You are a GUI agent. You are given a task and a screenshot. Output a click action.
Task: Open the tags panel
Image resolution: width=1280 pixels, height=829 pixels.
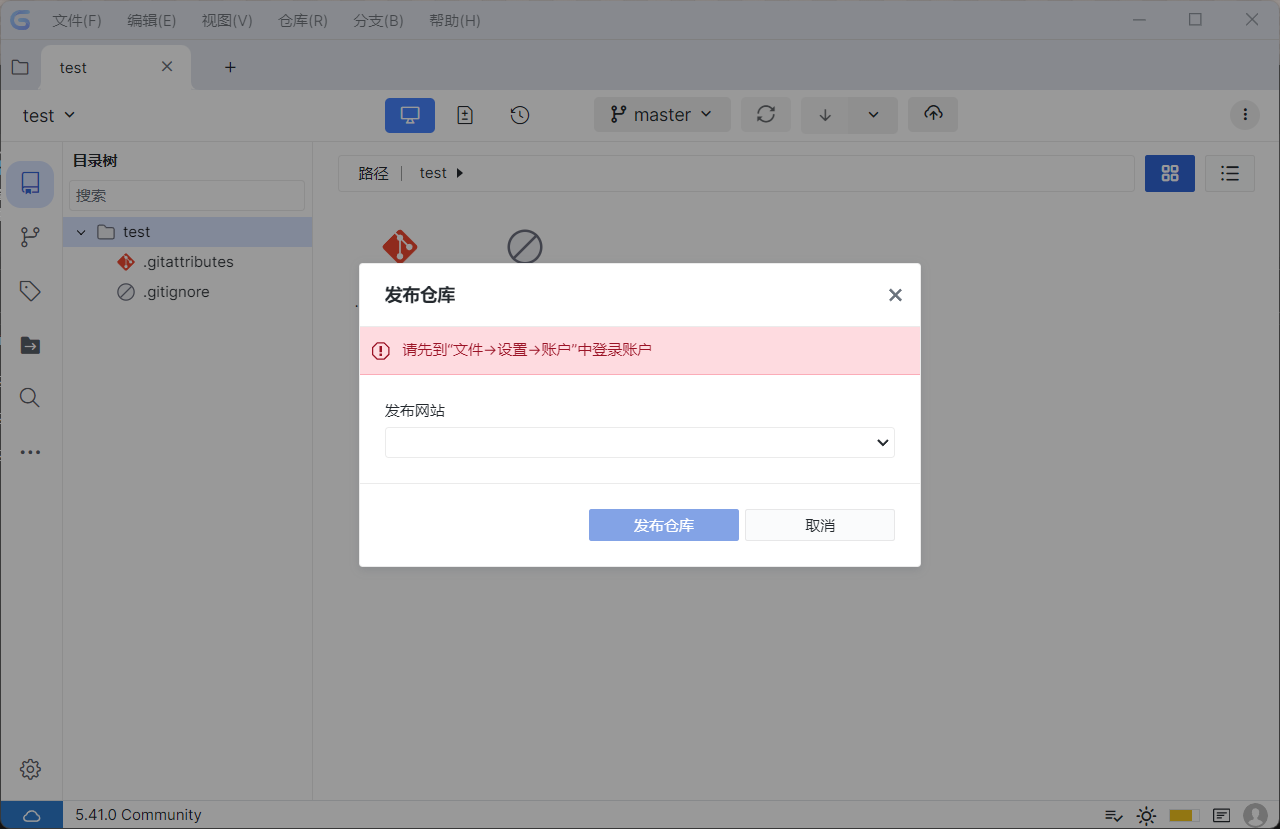click(29, 290)
